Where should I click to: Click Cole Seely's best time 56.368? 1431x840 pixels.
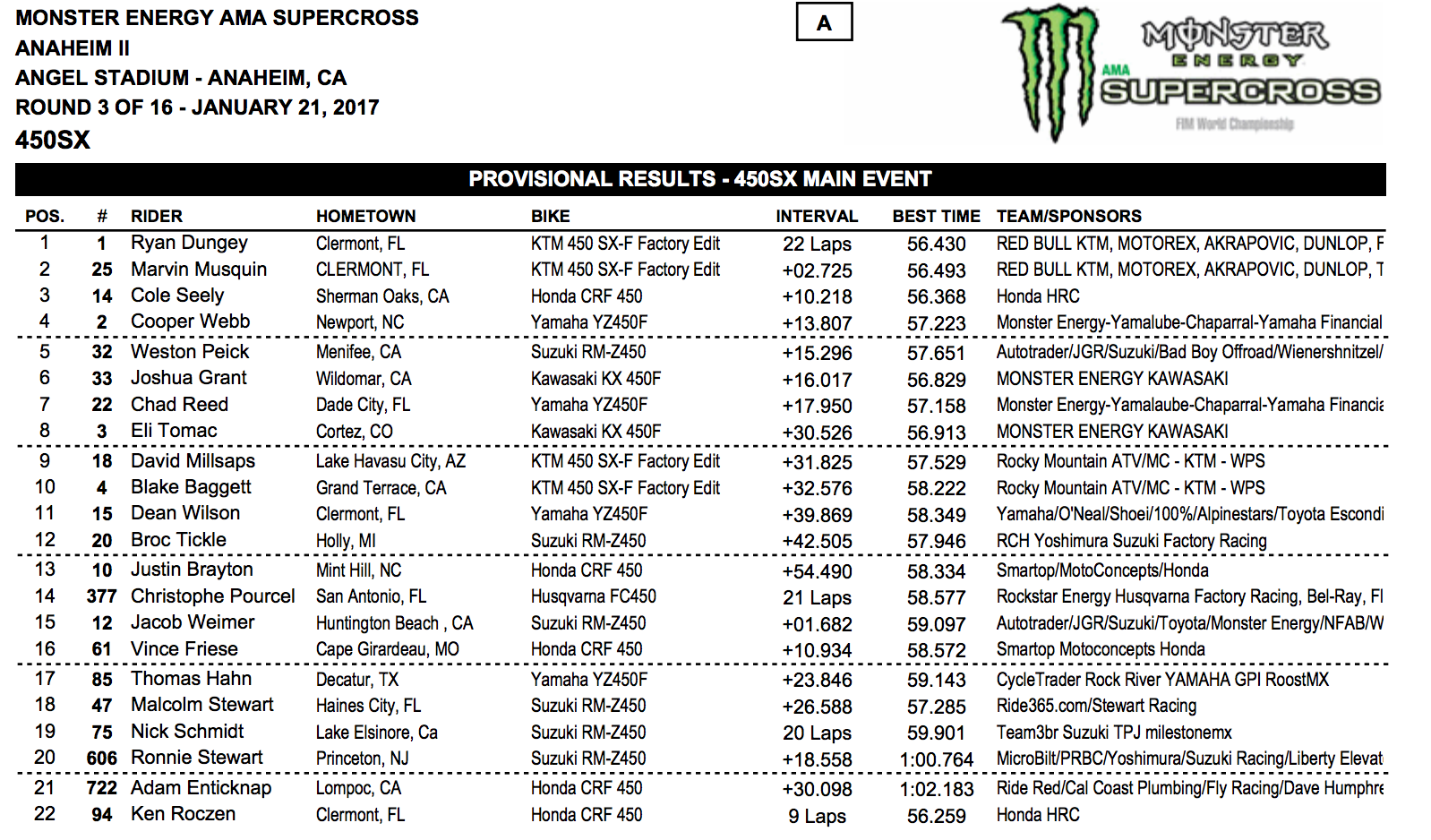coord(936,296)
